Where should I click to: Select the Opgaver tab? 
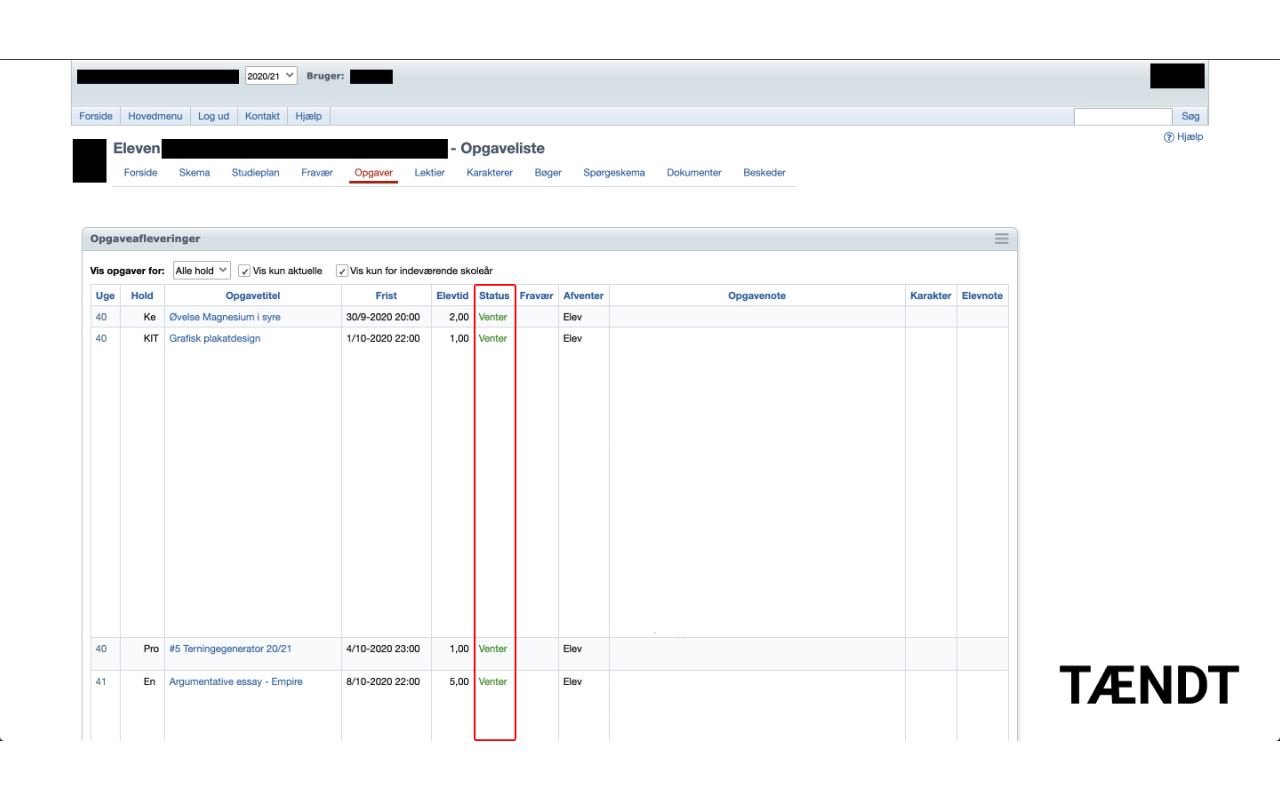point(373,172)
